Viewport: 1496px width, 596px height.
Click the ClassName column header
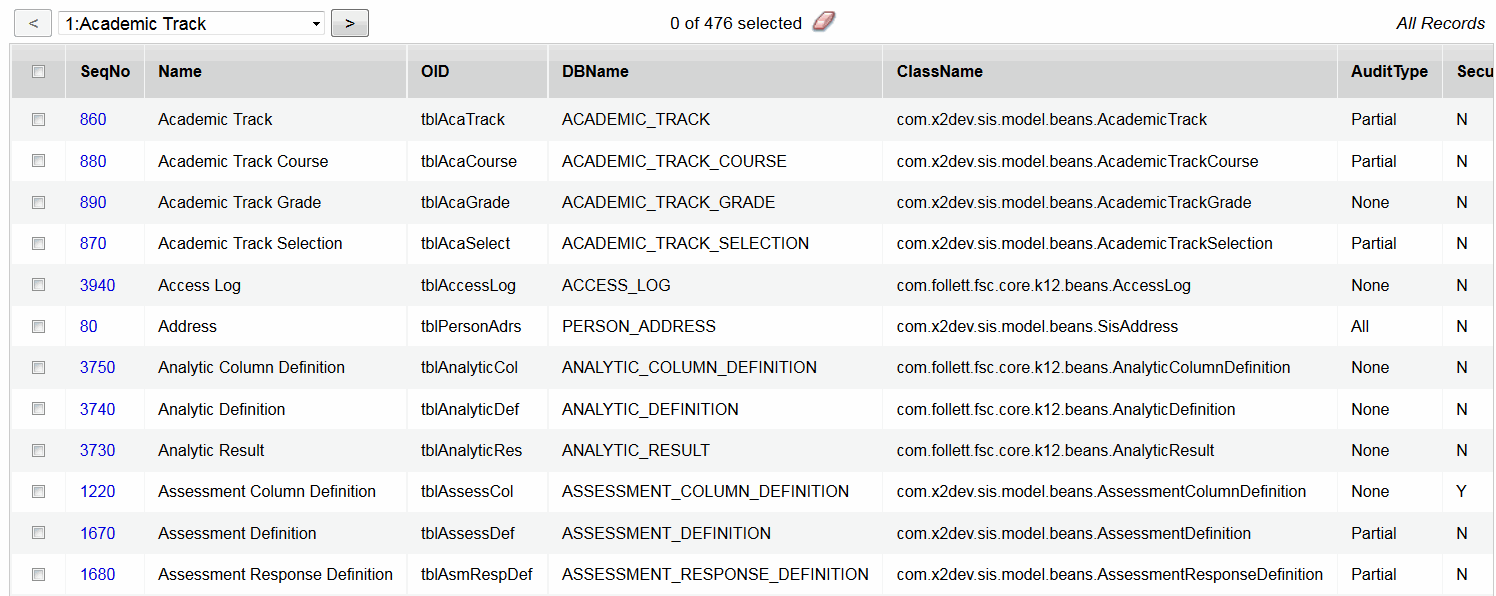click(939, 71)
